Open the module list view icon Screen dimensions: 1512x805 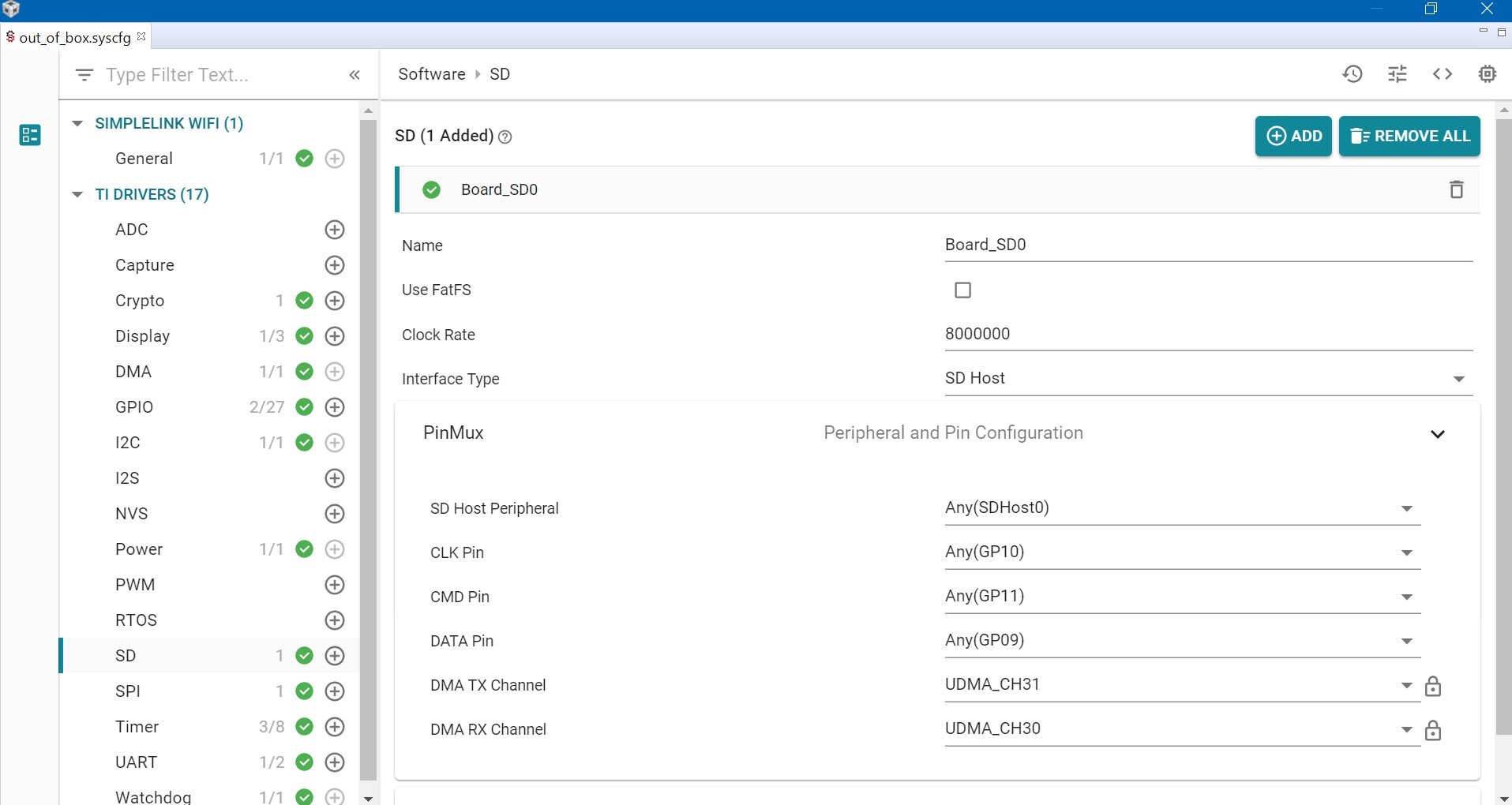pyautogui.click(x=30, y=135)
